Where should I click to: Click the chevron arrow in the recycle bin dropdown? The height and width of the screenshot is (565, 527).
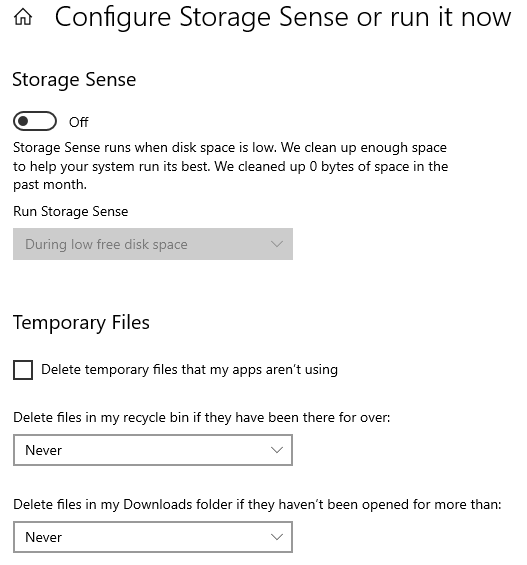(x=276, y=450)
